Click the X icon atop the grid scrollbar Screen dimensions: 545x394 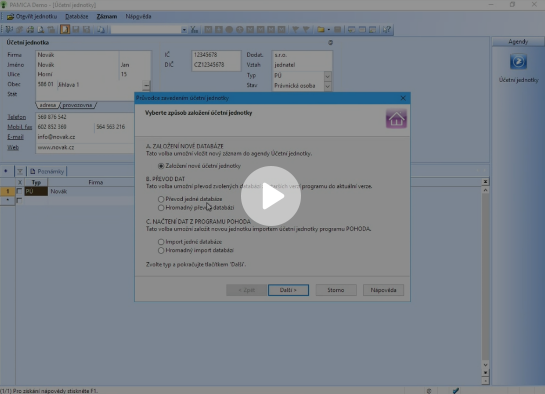tap(485, 182)
